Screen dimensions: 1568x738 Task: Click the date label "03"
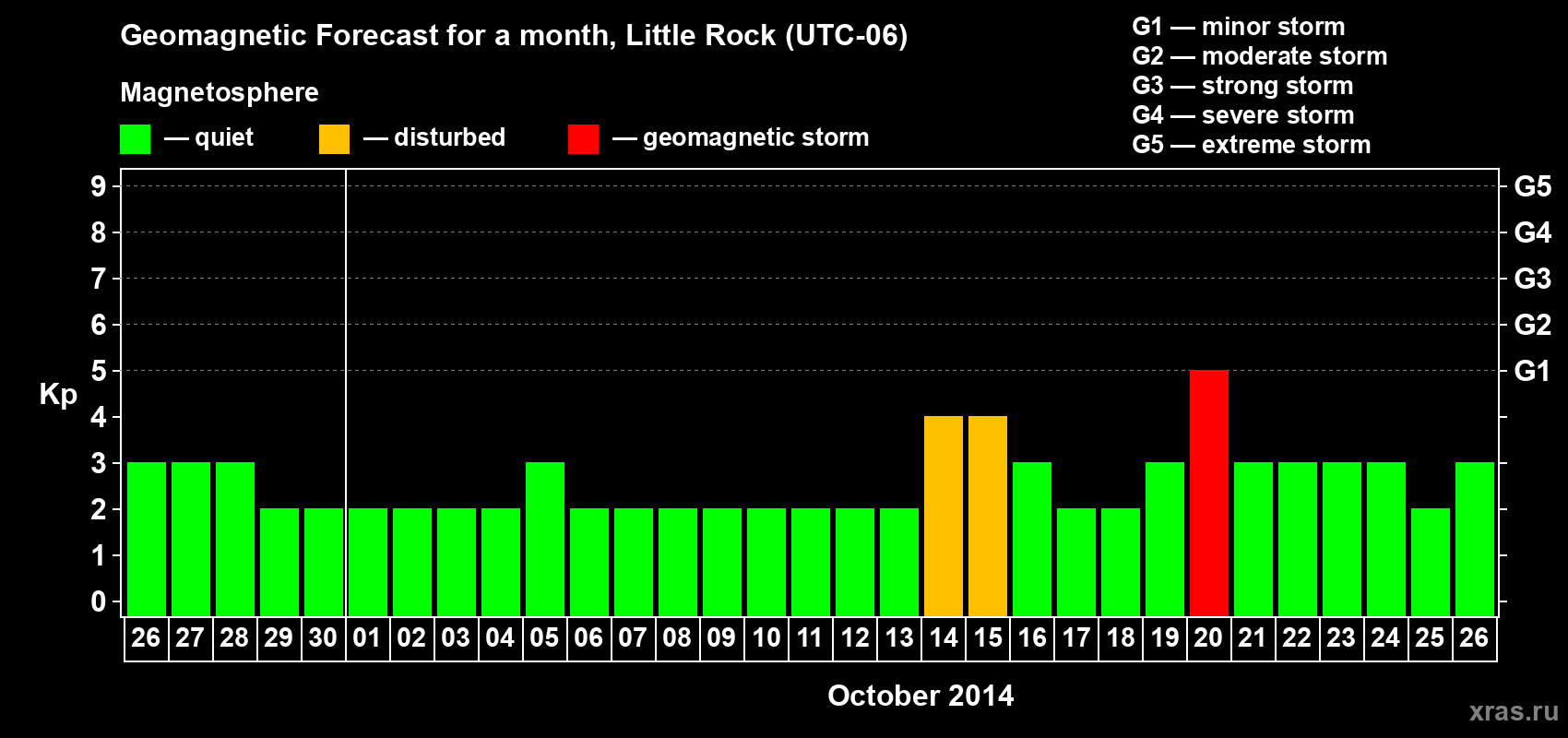click(456, 638)
